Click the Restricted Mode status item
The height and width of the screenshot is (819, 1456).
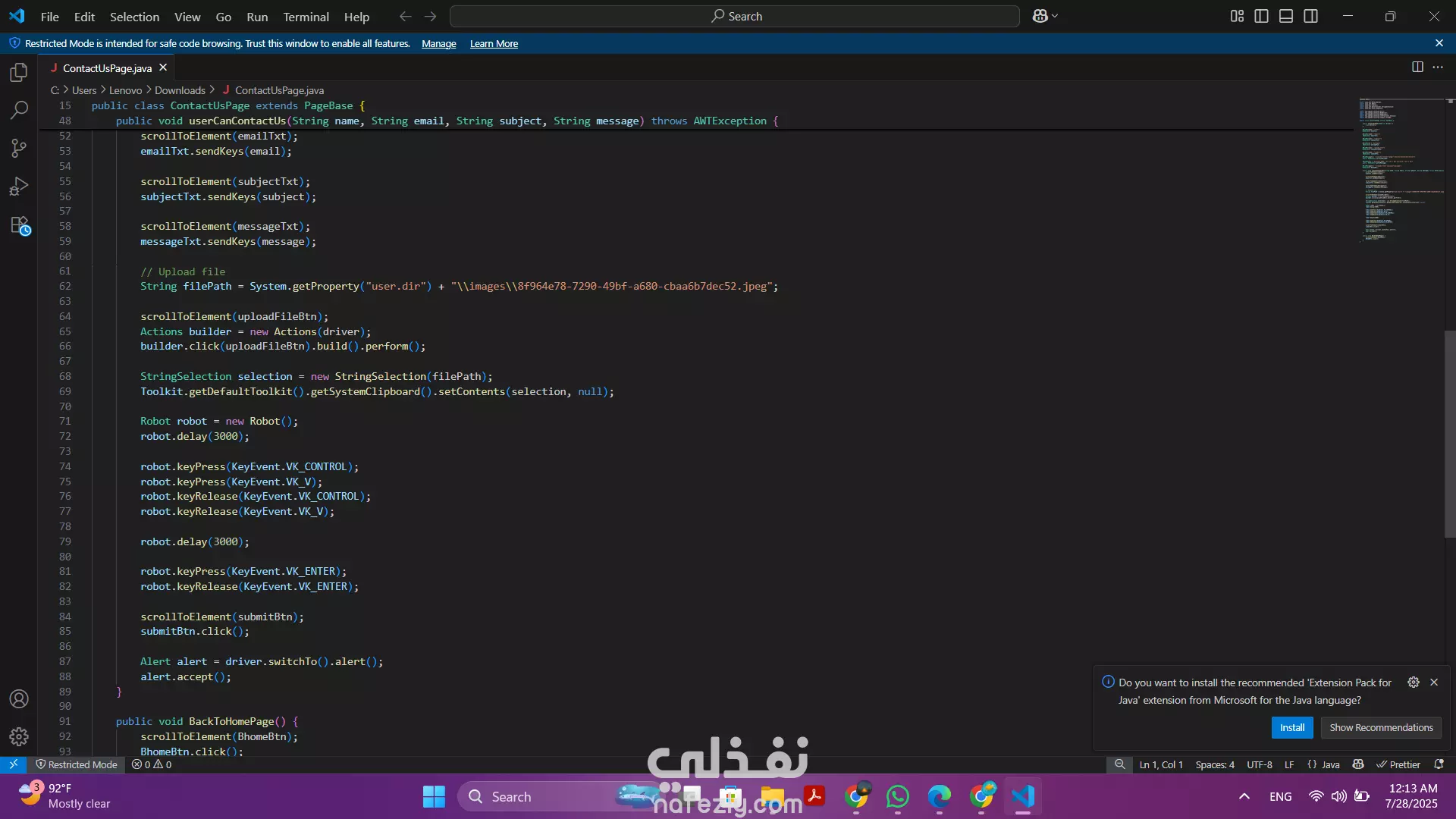coord(77,764)
